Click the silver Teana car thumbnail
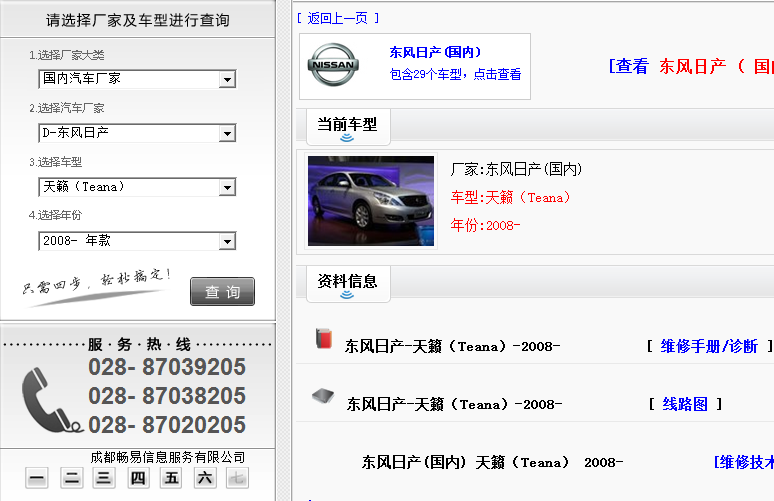This screenshot has width=774, height=501. coord(371,201)
